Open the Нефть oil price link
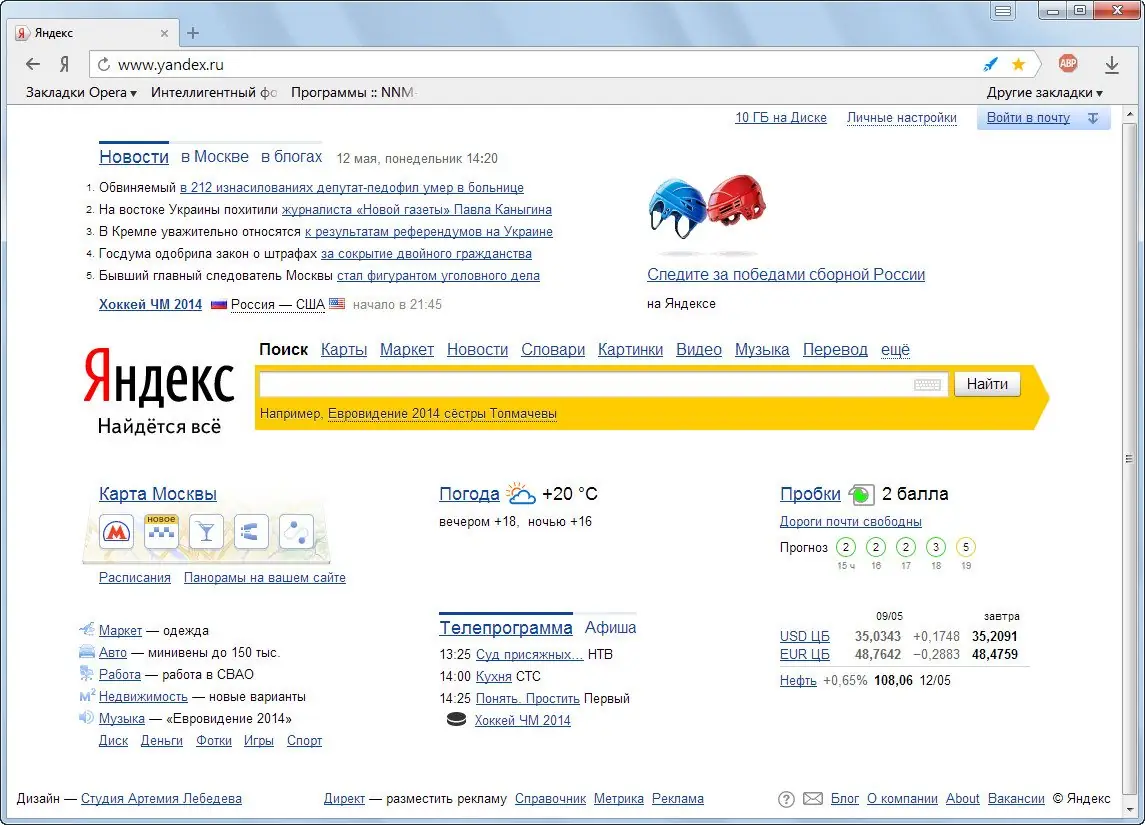 798,680
